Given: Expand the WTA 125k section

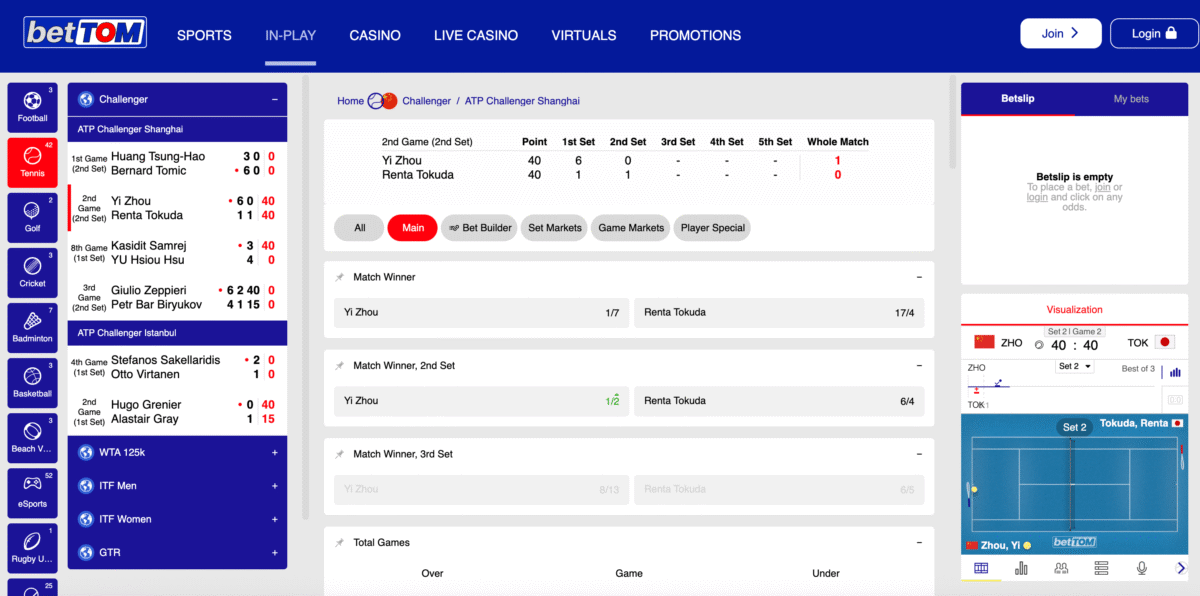Looking at the screenshot, I should tap(274, 452).
